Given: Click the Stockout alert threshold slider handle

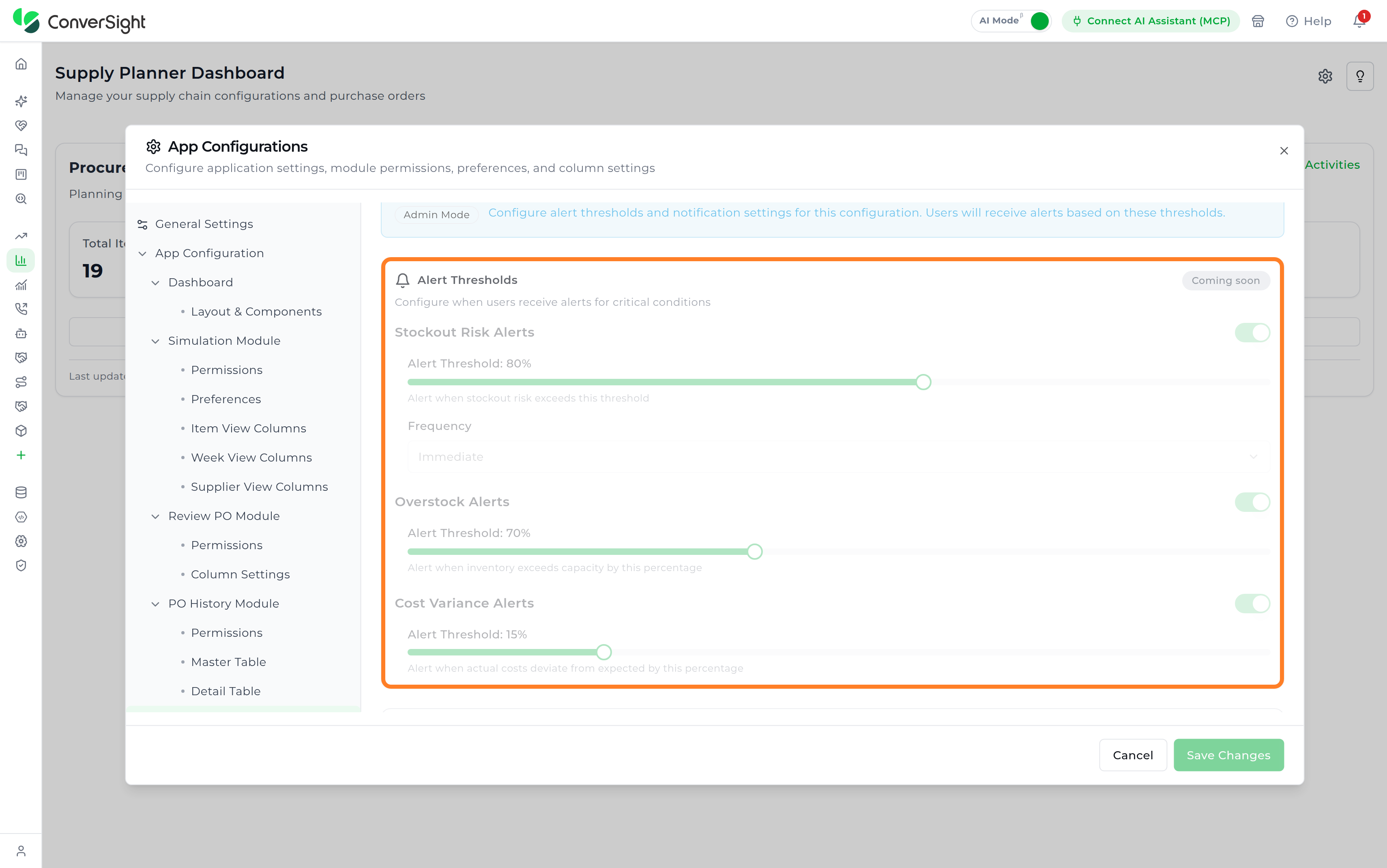Looking at the screenshot, I should [x=923, y=382].
